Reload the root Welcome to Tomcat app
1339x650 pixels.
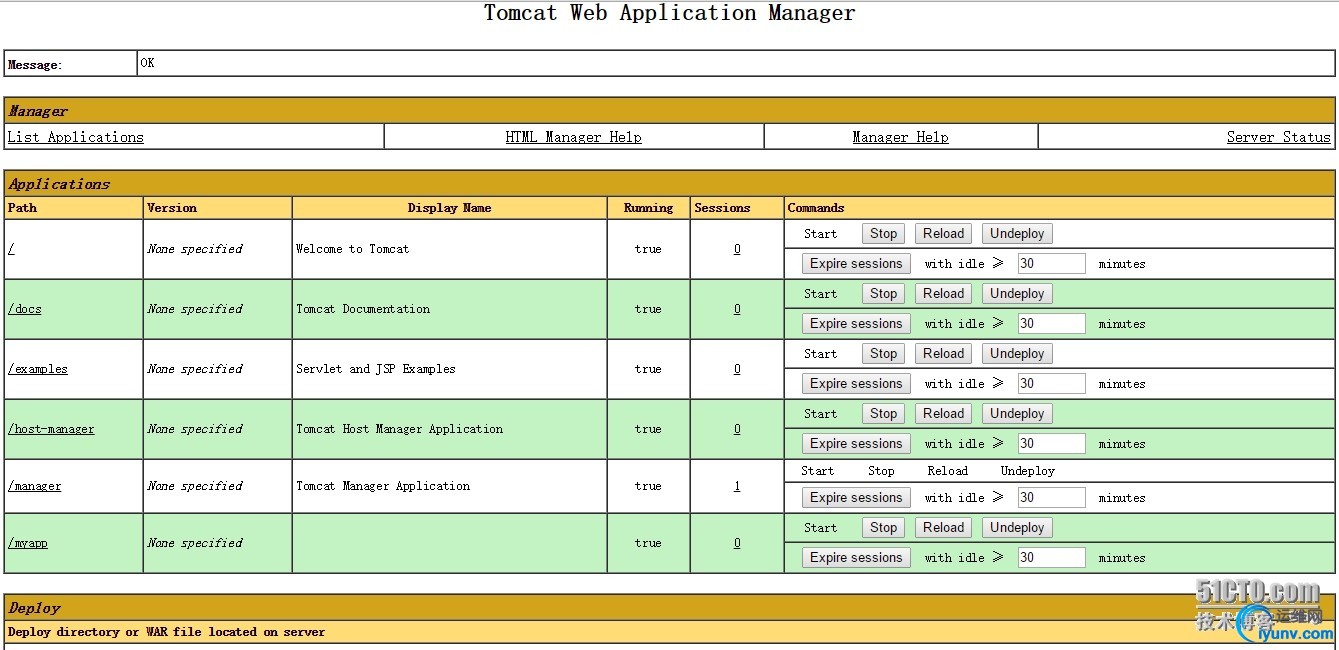click(944, 234)
